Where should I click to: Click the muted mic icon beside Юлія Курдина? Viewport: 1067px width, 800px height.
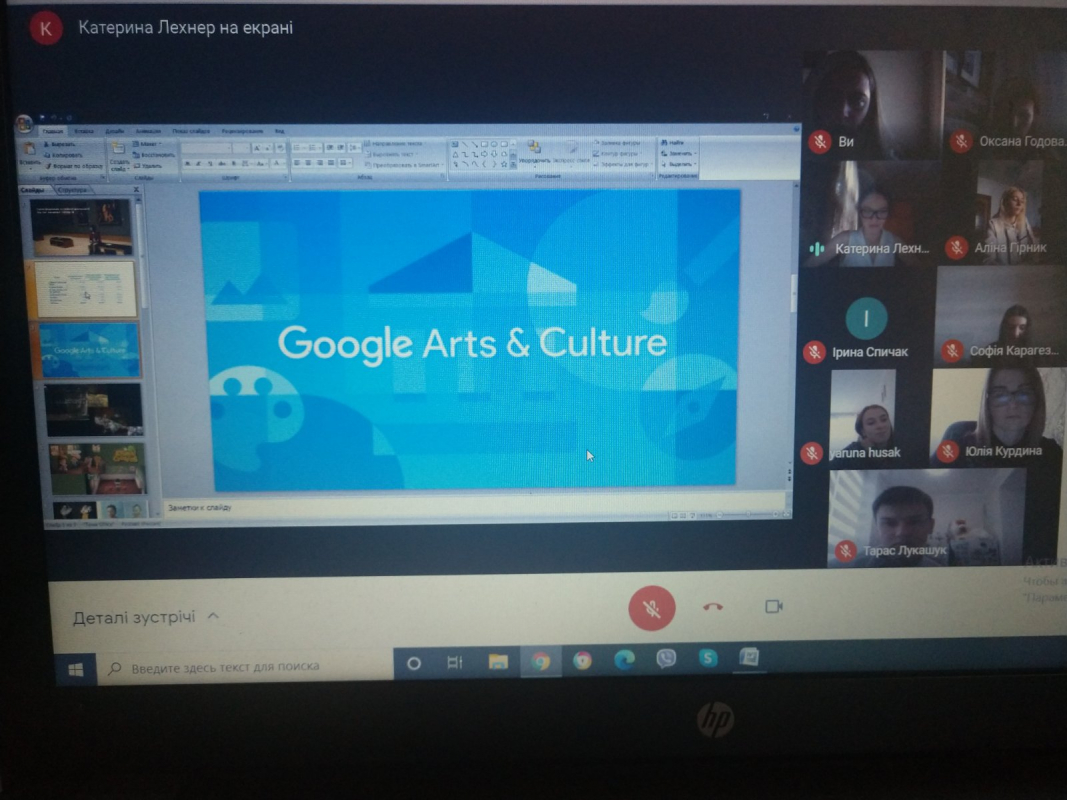coord(947,451)
